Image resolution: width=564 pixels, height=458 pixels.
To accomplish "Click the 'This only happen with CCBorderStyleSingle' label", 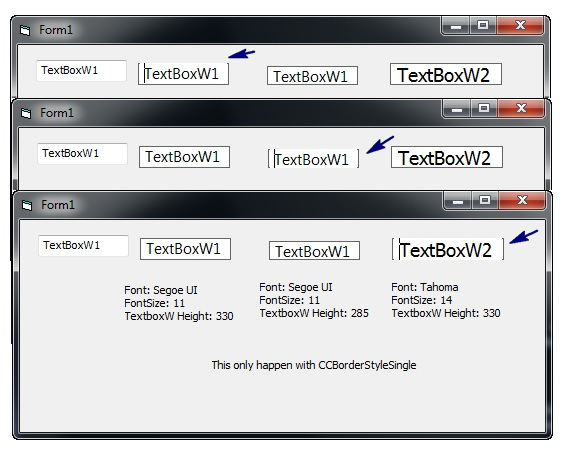I will 314,365.
